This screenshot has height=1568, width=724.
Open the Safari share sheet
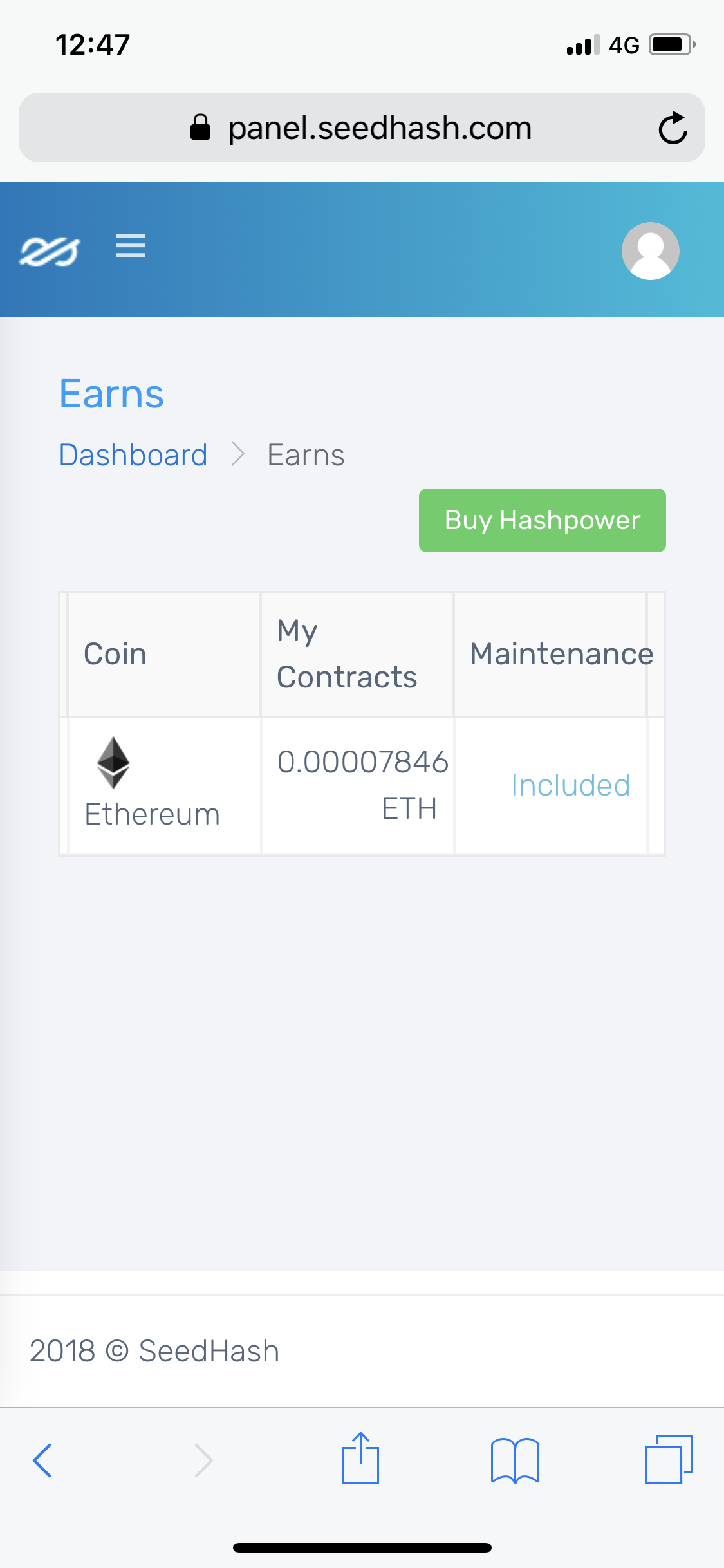point(360,1457)
